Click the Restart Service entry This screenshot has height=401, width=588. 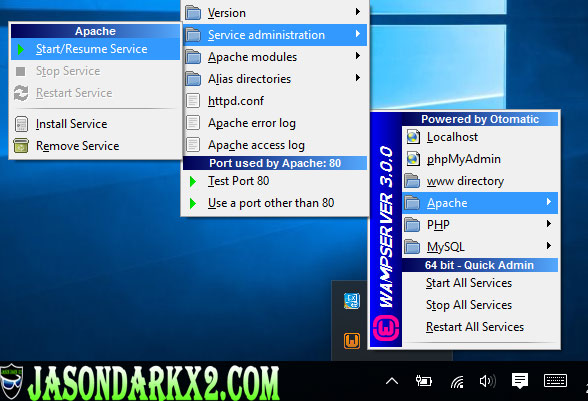point(95,93)
